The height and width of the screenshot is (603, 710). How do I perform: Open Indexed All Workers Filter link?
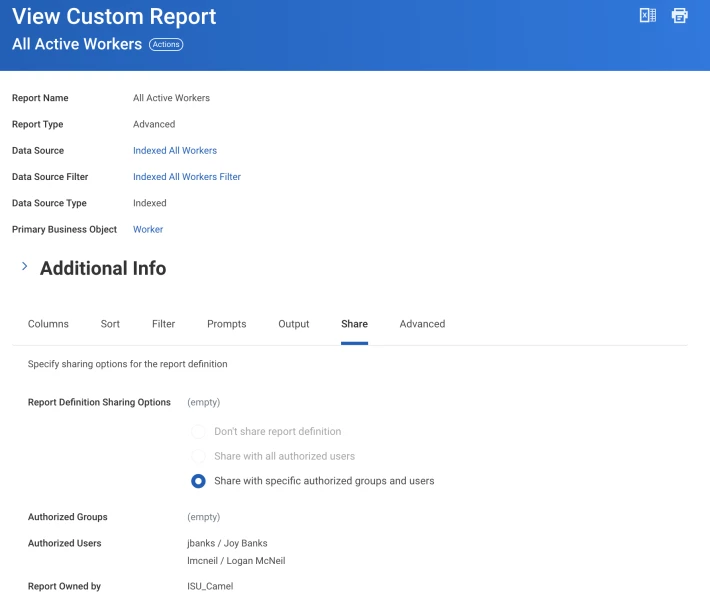coord(187,177)
